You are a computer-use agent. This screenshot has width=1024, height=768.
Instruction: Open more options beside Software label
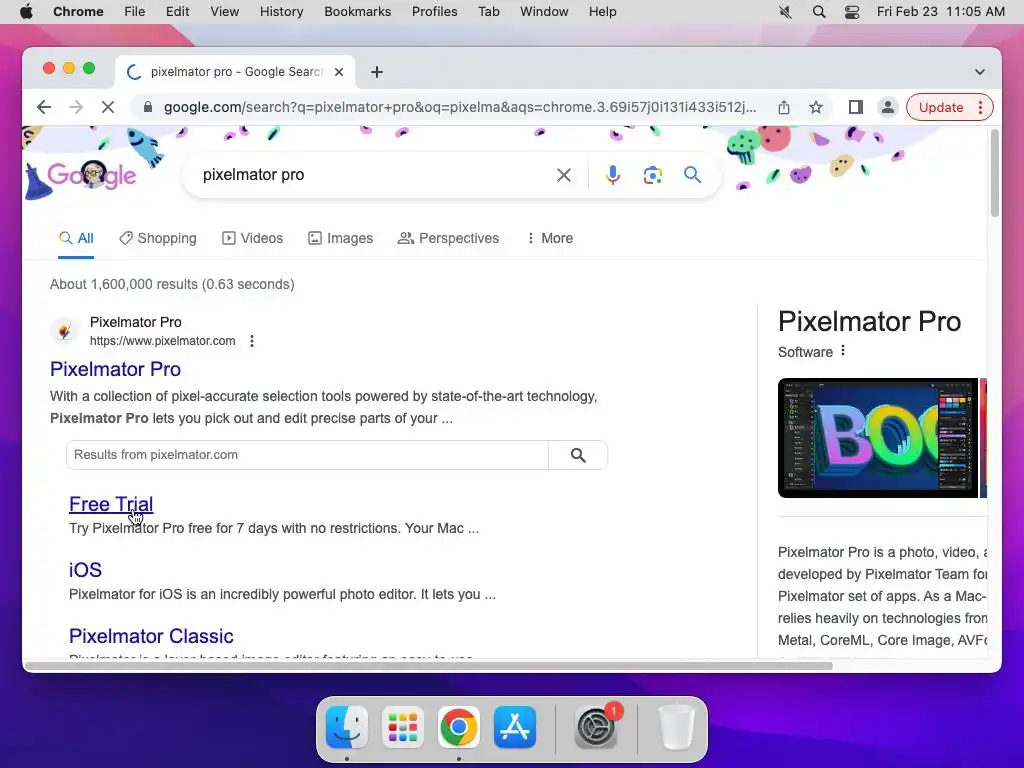click(x=843, y=351)
